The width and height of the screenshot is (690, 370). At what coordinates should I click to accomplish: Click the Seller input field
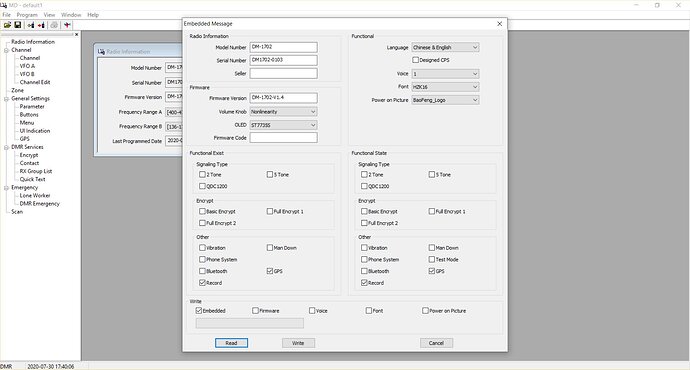tap(283, 73)
